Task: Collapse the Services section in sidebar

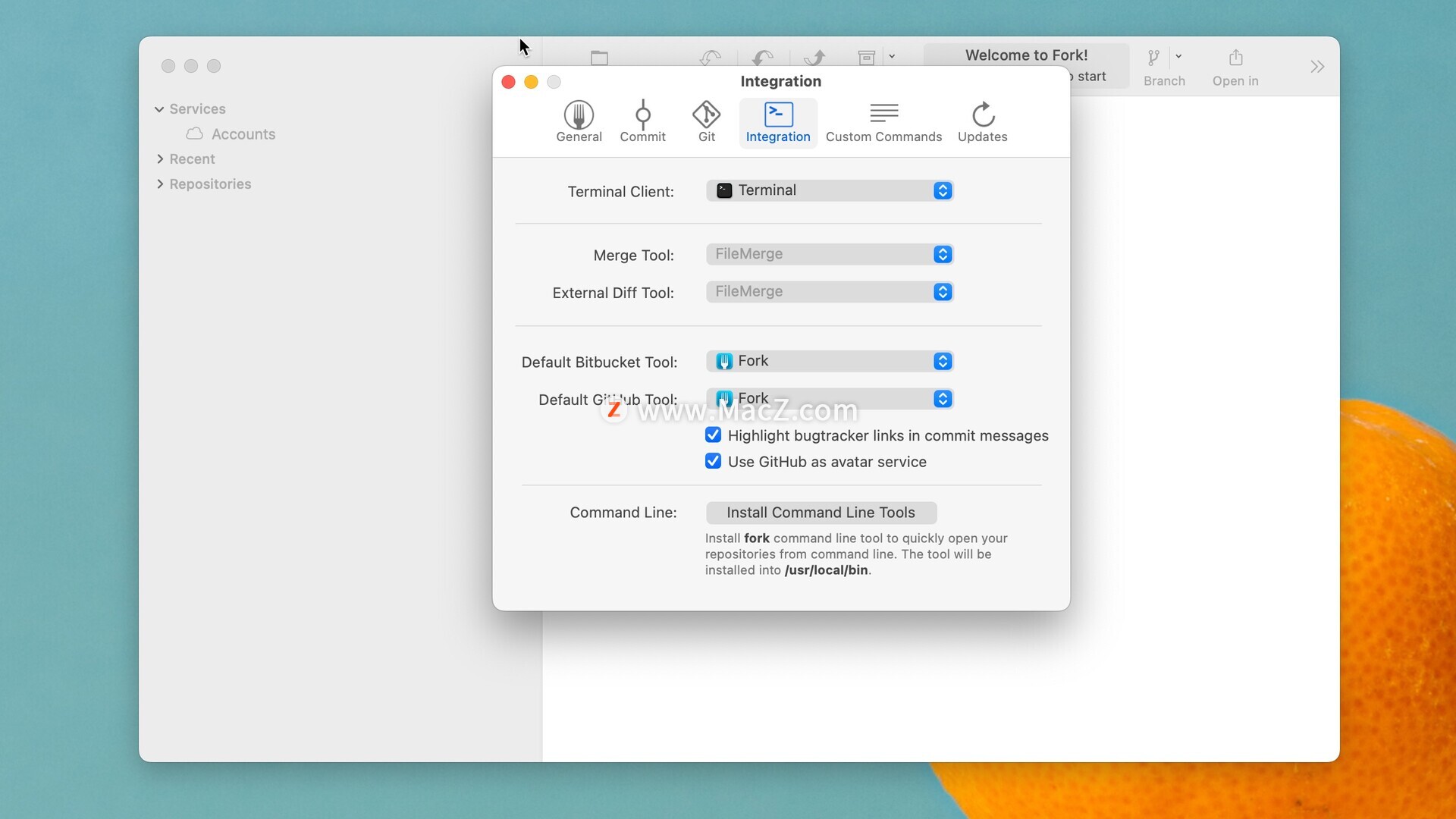Action: pyautogui.click(x=159, y=109)
